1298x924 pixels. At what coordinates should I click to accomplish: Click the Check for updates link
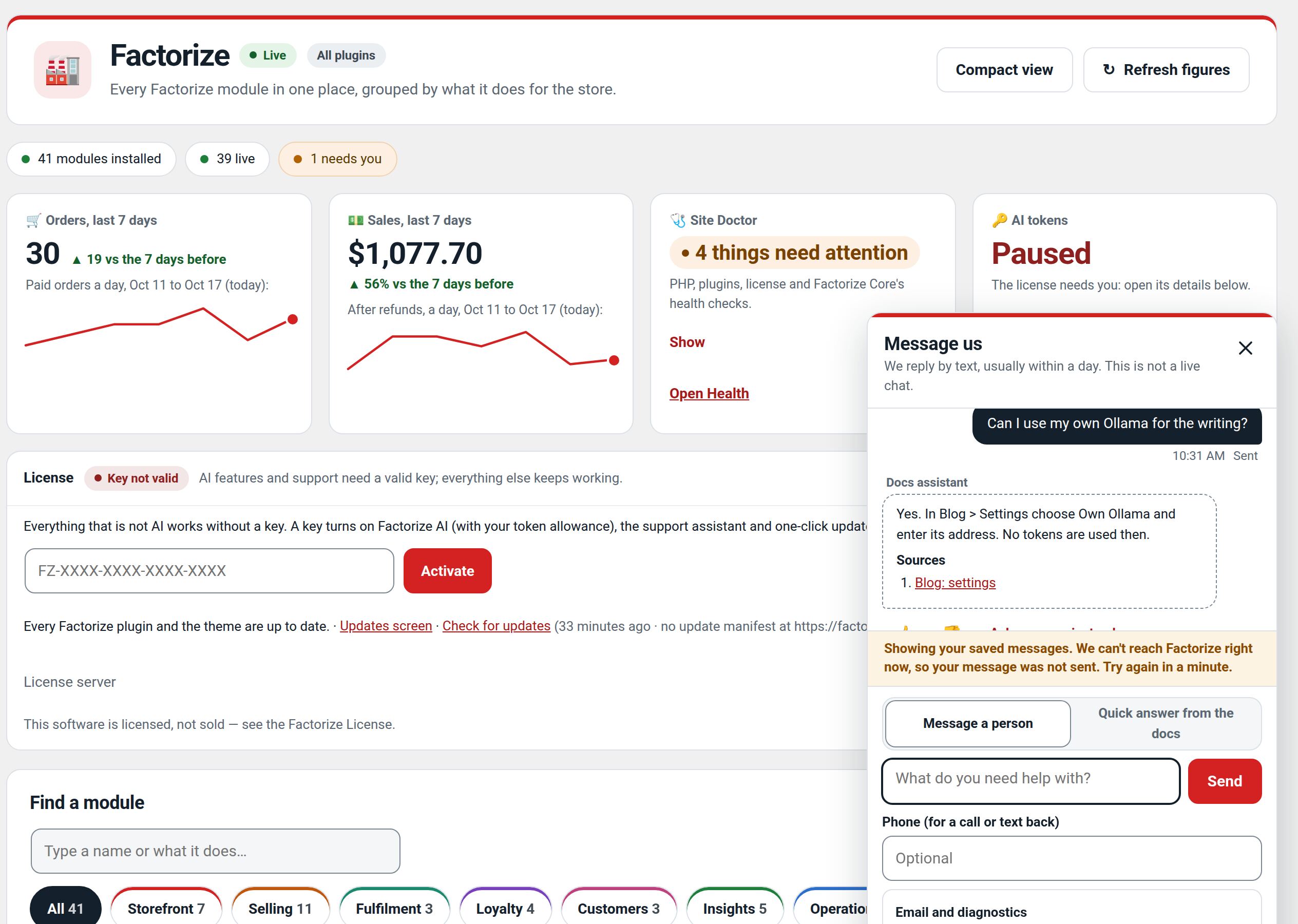point(496,626)
